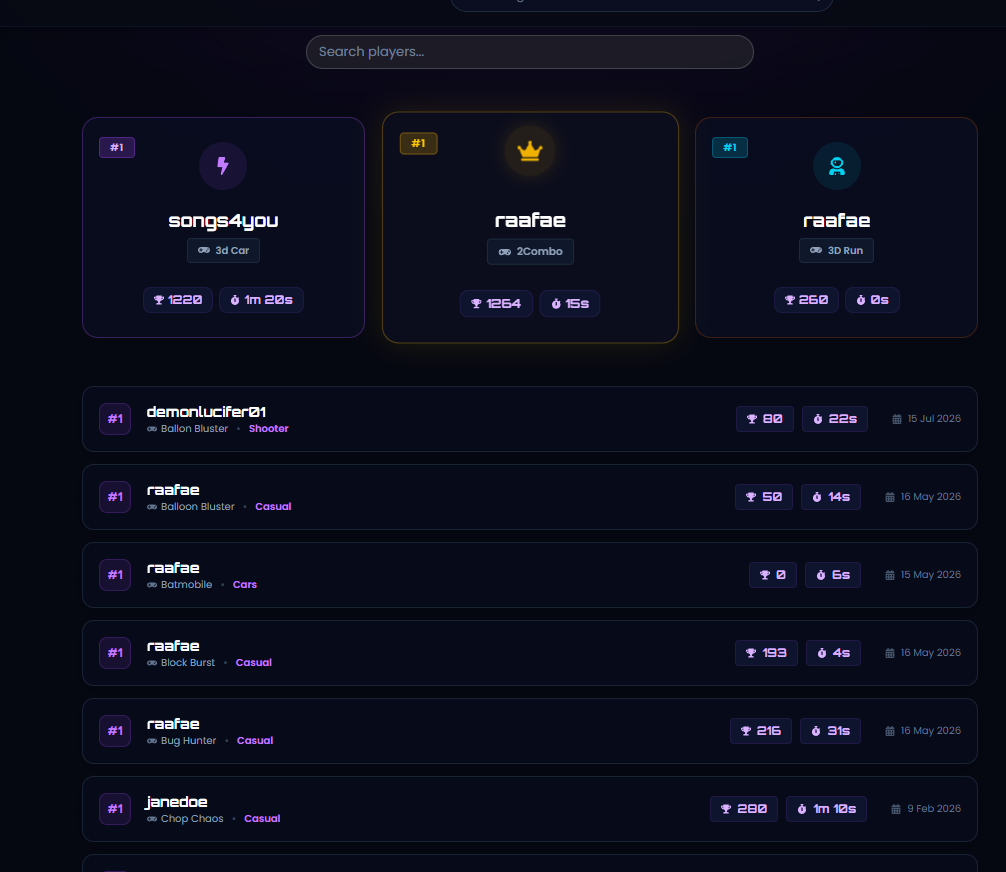1006x872 pixels.
Task: Click the Casual label in Block Burst row
Action: point(253,663)
